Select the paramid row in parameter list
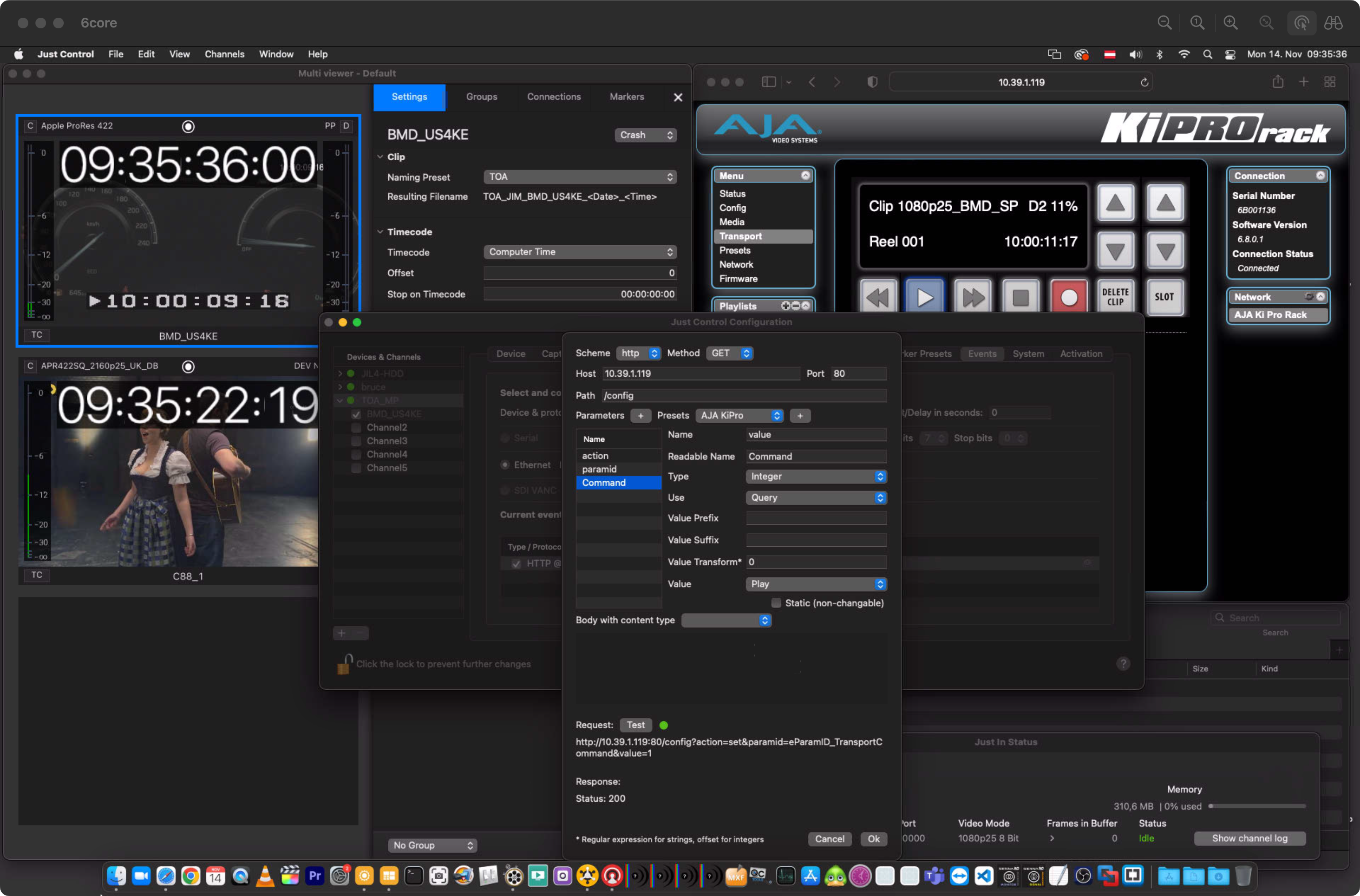The image size is (1360, 896). (618, 469)
